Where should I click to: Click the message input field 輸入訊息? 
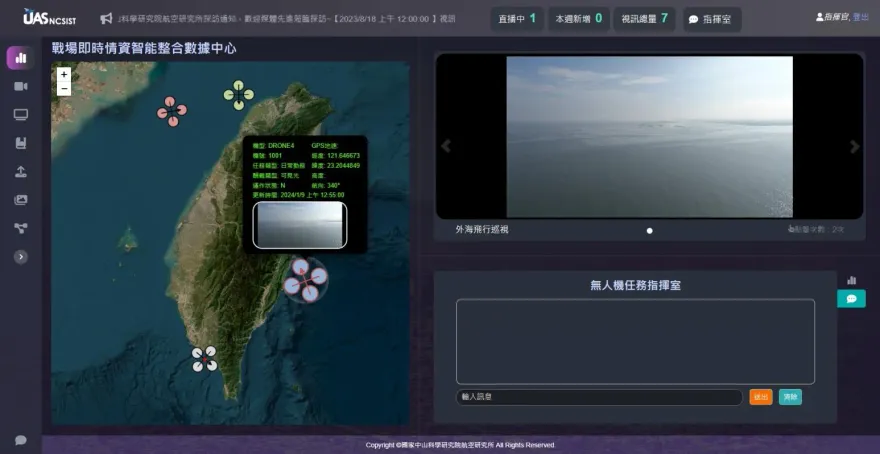599,397
